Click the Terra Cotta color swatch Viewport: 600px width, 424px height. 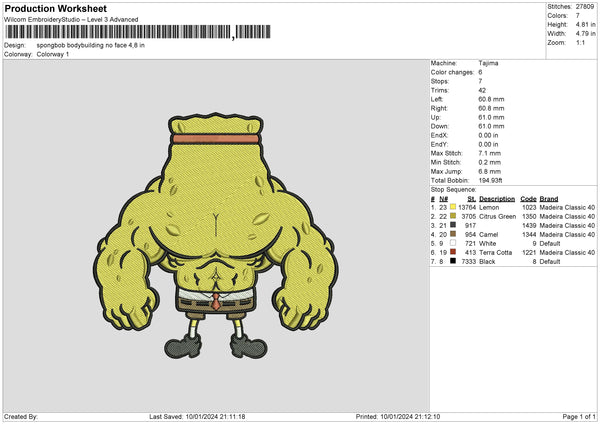pos(453,252)
